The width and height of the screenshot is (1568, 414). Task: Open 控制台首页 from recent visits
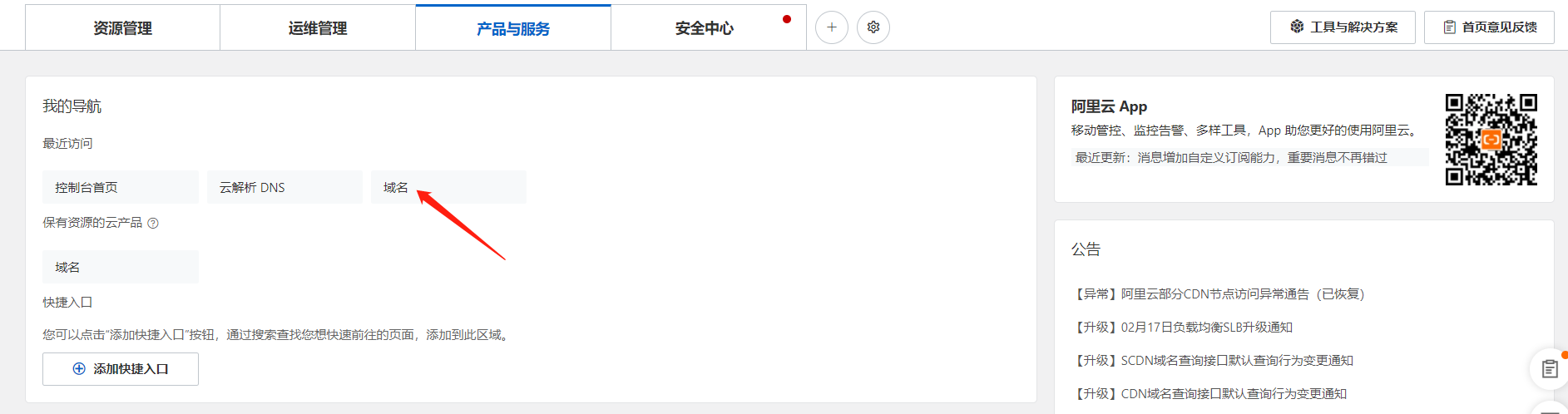tap(121, 187)
